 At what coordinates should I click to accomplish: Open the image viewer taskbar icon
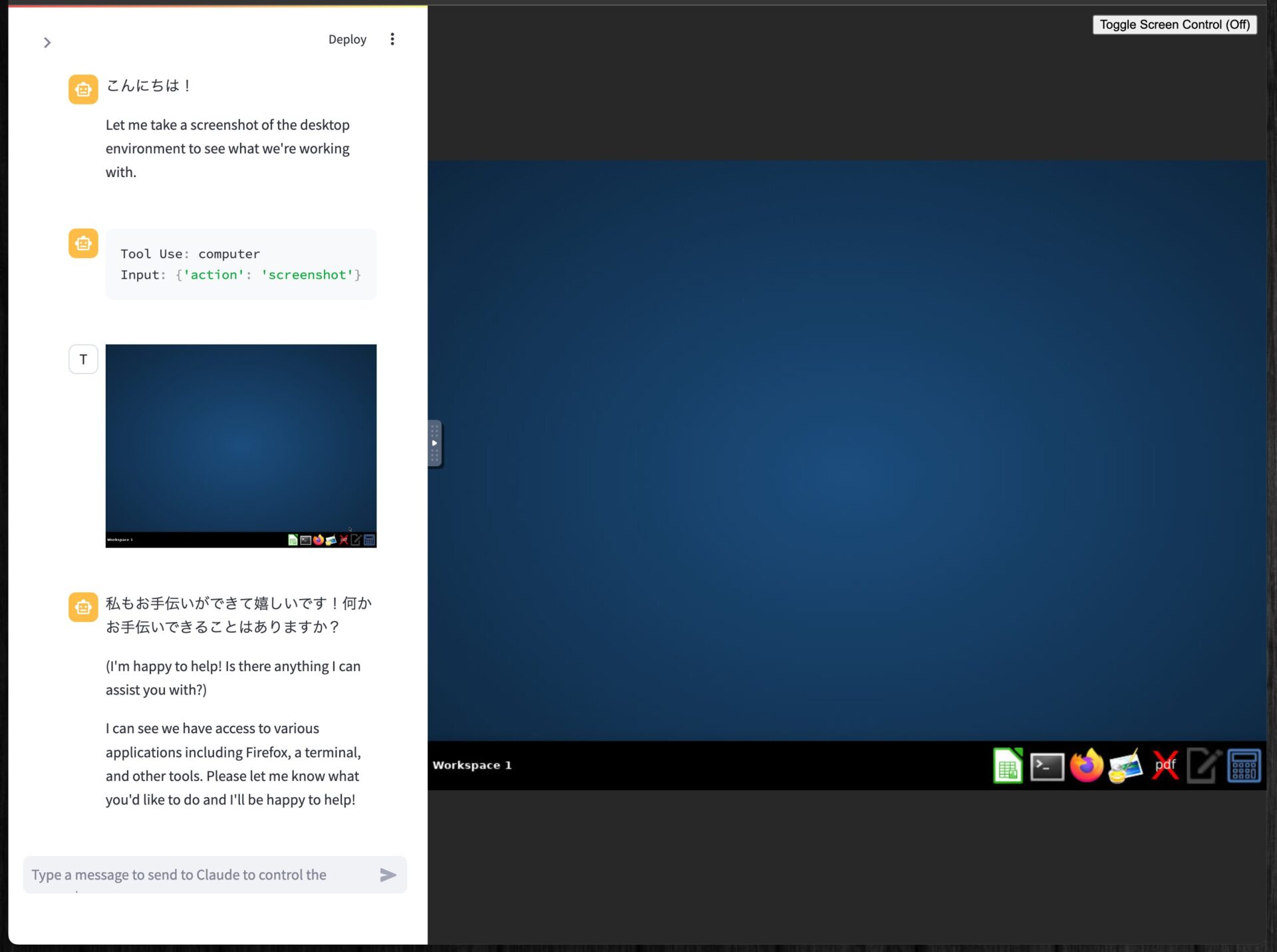[x=1125, y=766]
